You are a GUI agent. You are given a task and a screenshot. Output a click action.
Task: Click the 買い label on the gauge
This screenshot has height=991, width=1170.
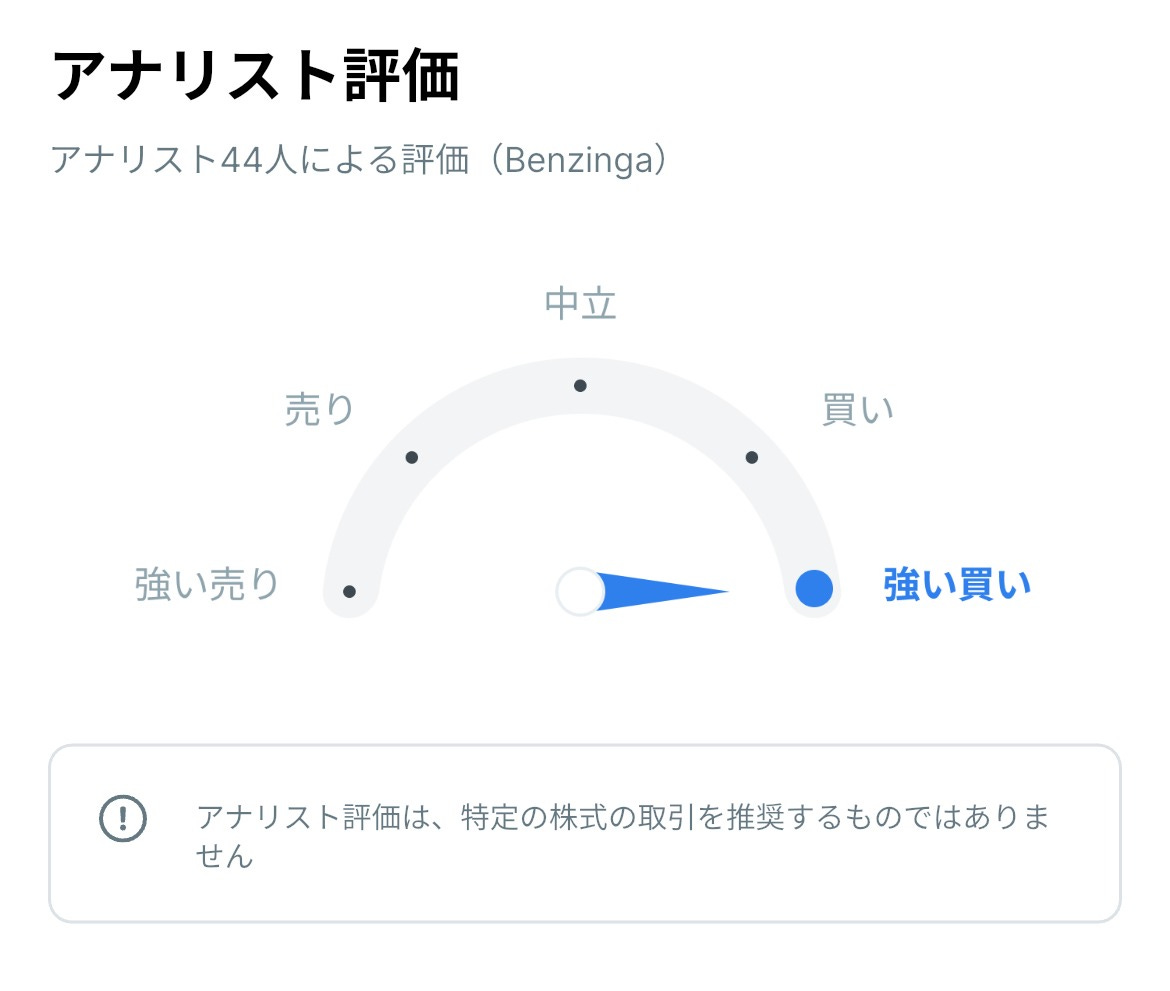point(858,408)
